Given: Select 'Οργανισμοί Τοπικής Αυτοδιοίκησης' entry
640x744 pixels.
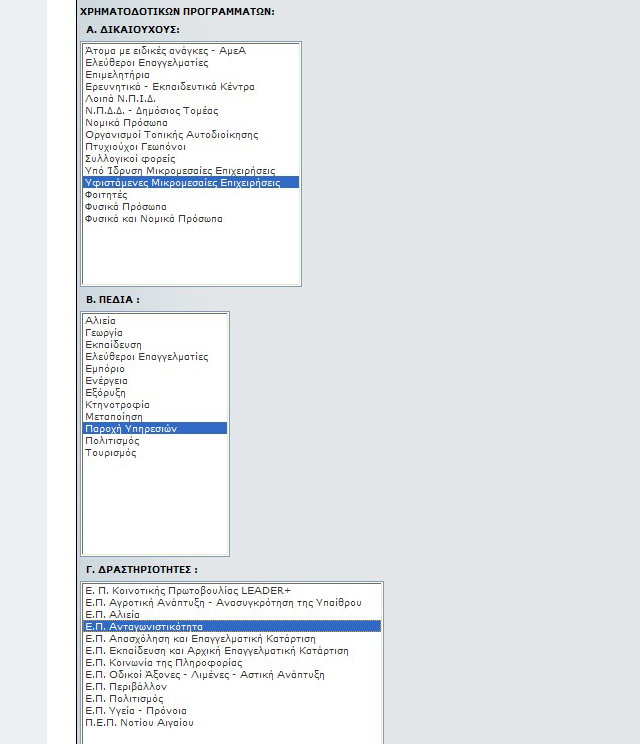Looking at the screenshot, I should click(191, 135).
